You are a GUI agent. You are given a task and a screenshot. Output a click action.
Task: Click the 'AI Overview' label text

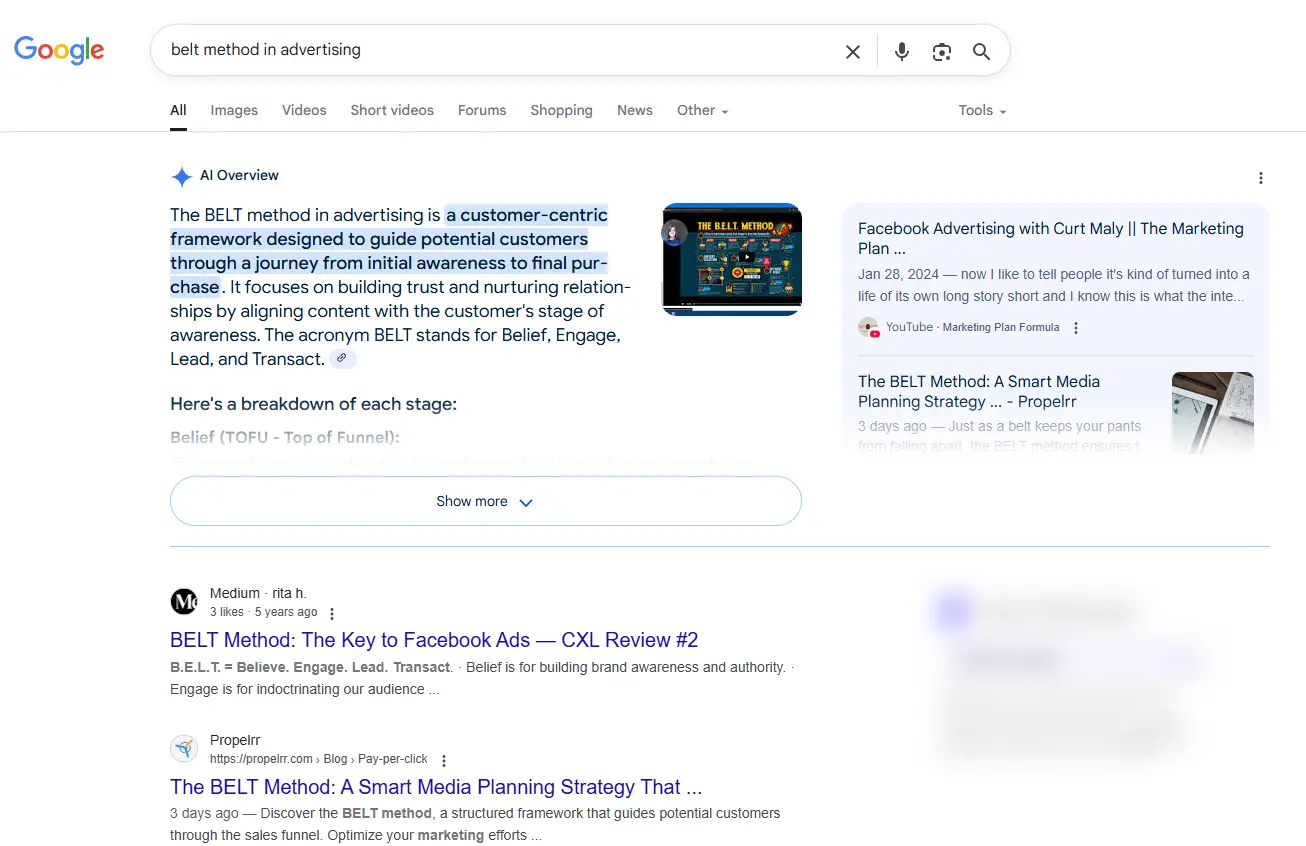click(239, 175)
